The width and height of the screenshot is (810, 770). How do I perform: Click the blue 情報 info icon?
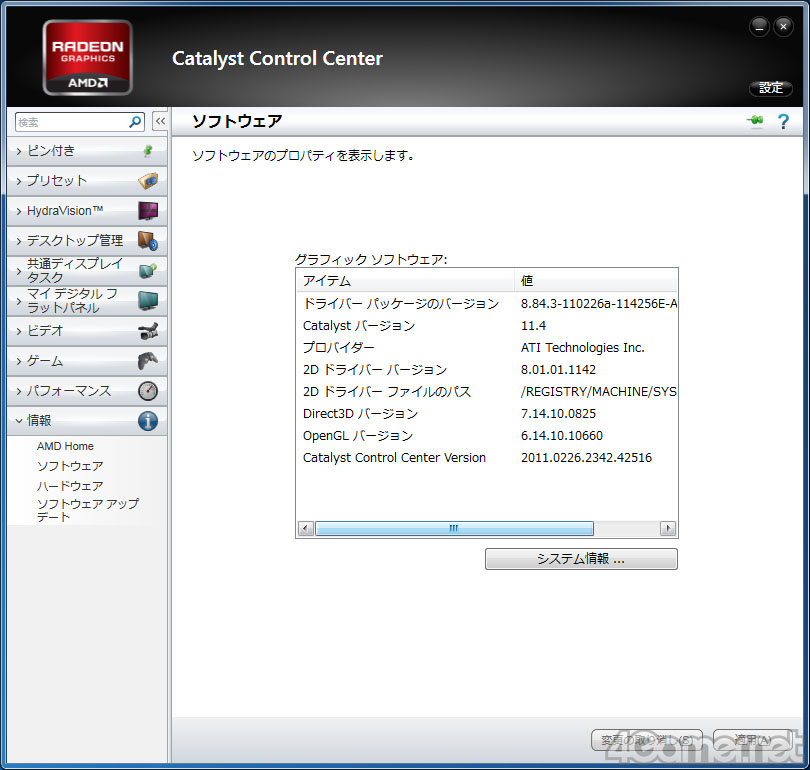(x=148, y=421)
